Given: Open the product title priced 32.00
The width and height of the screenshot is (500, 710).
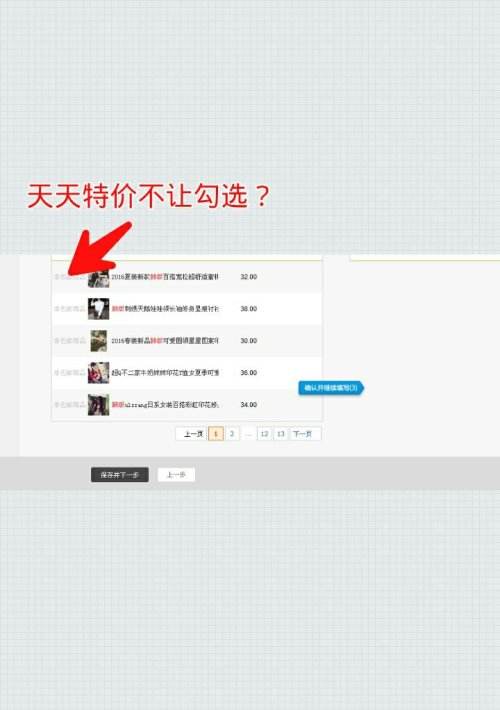Looking at the screenshot, I should (165, 277).
